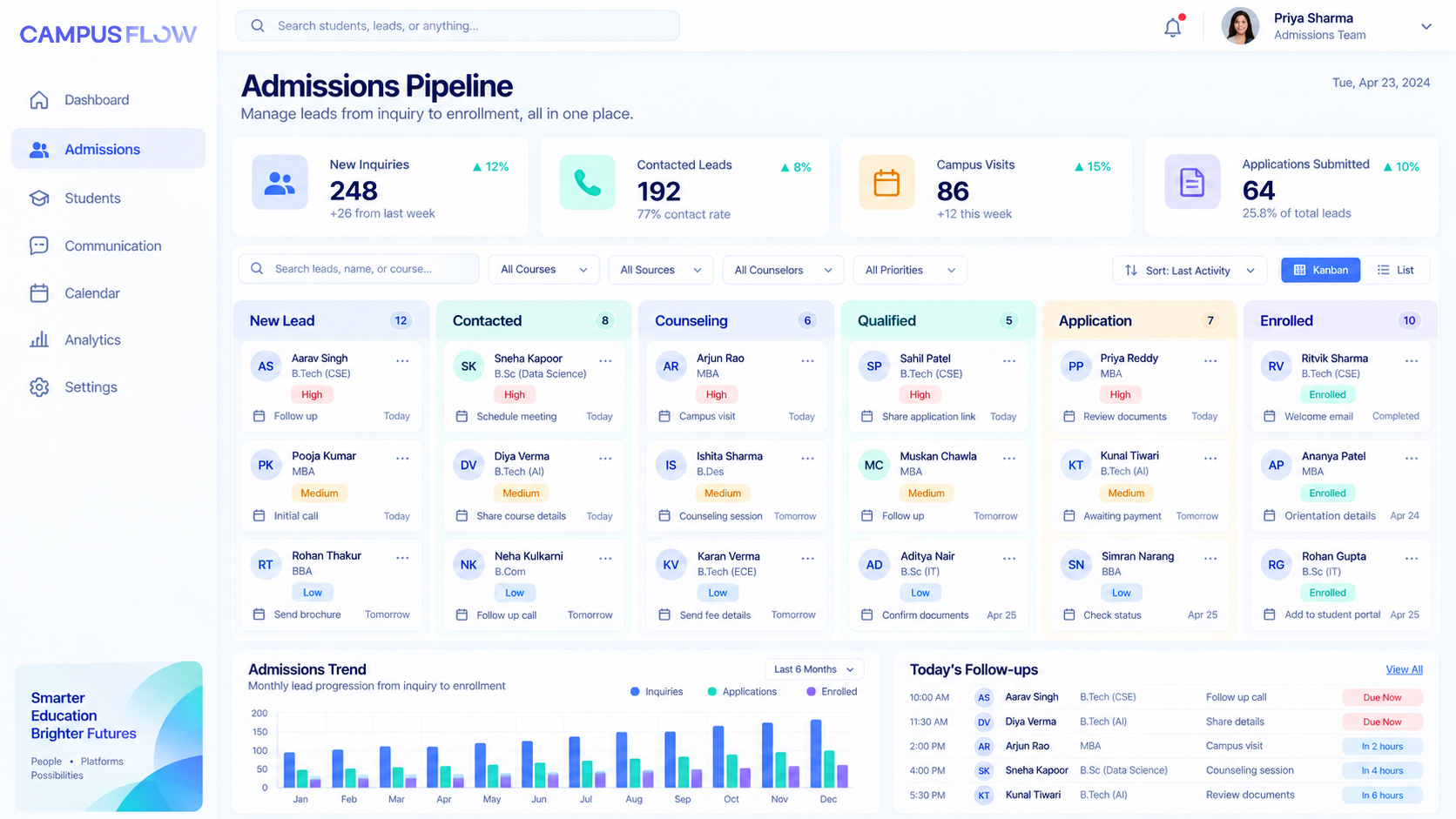
Task: Click the Settings gear icon
Action: (39, 387)
